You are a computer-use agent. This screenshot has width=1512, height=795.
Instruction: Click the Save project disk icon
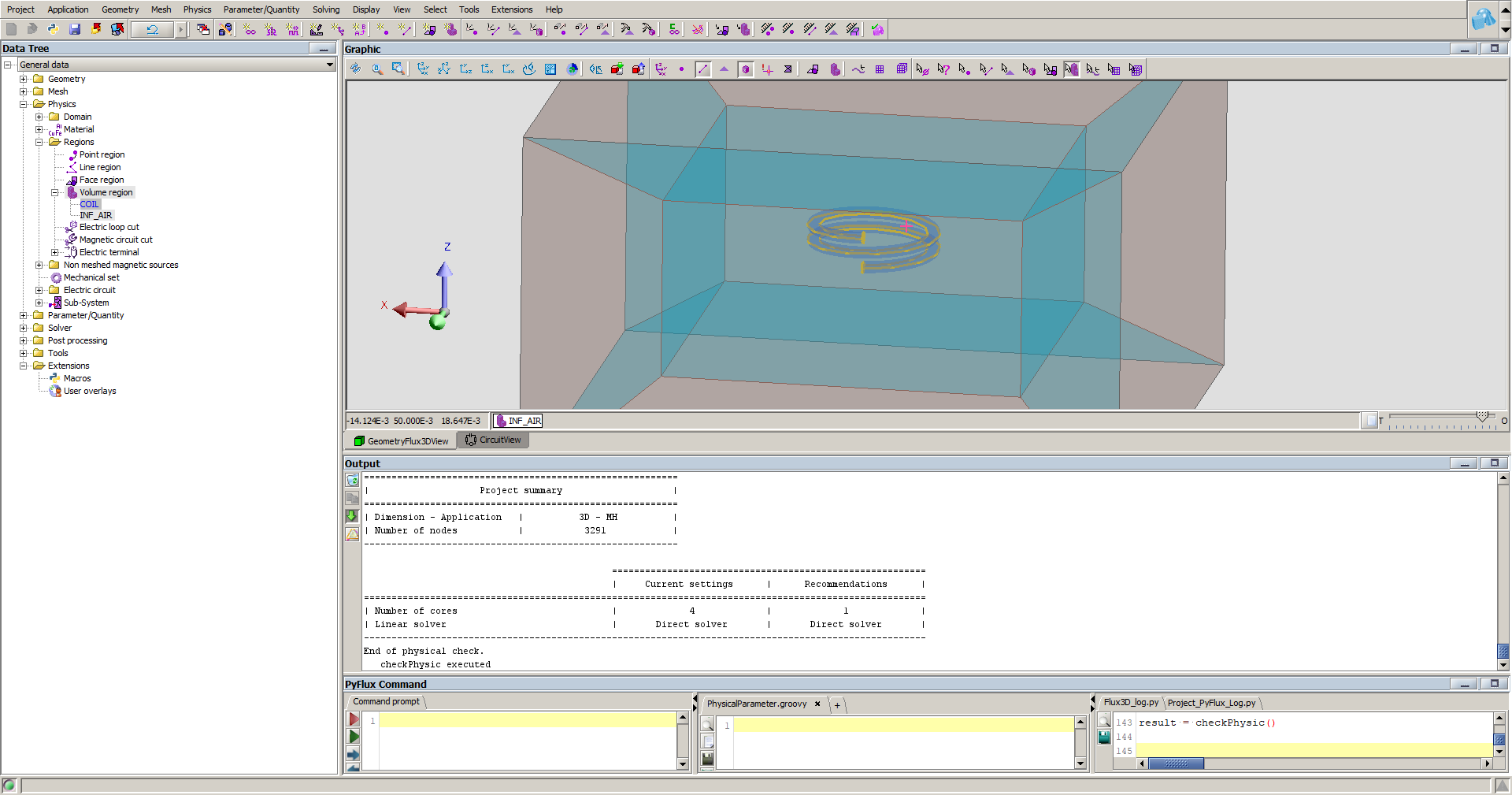75,29
